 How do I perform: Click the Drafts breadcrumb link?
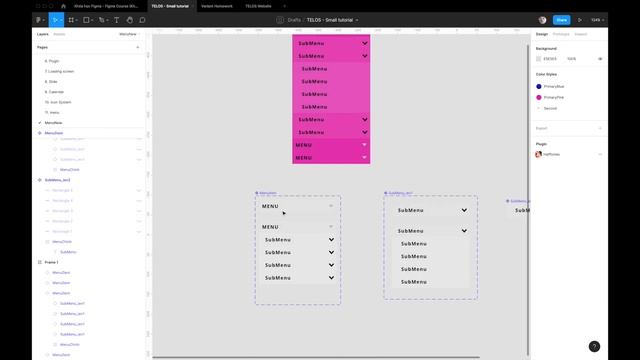click(x=294, y=20)
